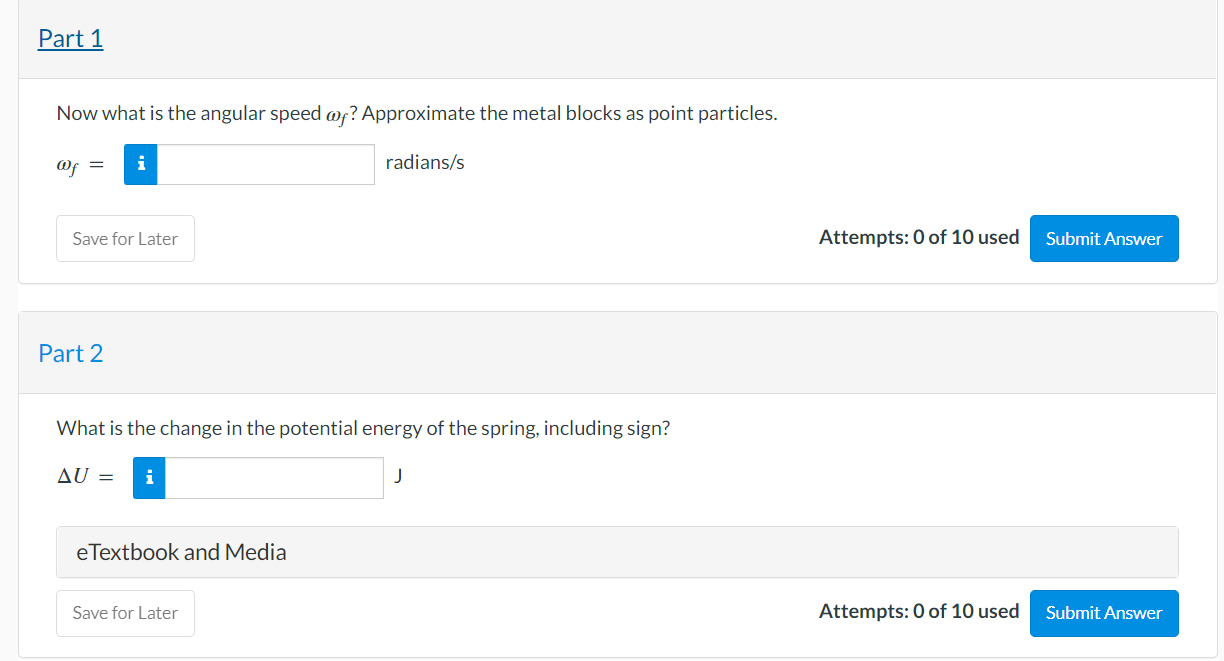Save for Later in Part 2
The width and height of the screenshot is (1224, 661).
tap(125, 613)
